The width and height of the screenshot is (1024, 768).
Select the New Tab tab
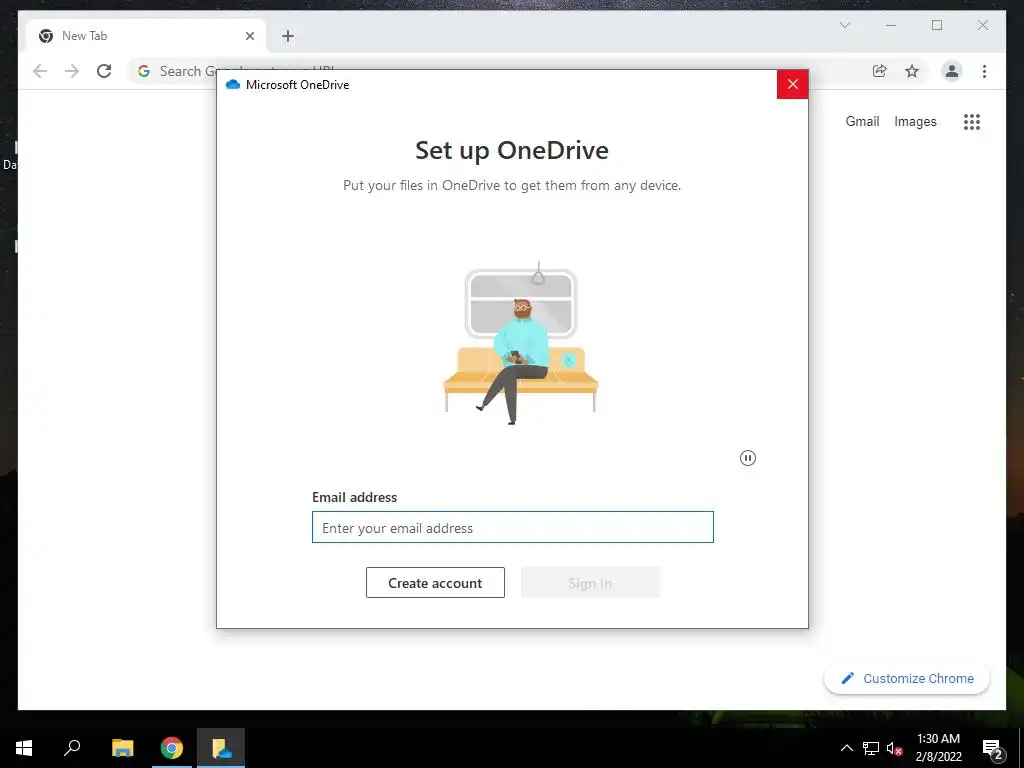[x=146, y=36]
